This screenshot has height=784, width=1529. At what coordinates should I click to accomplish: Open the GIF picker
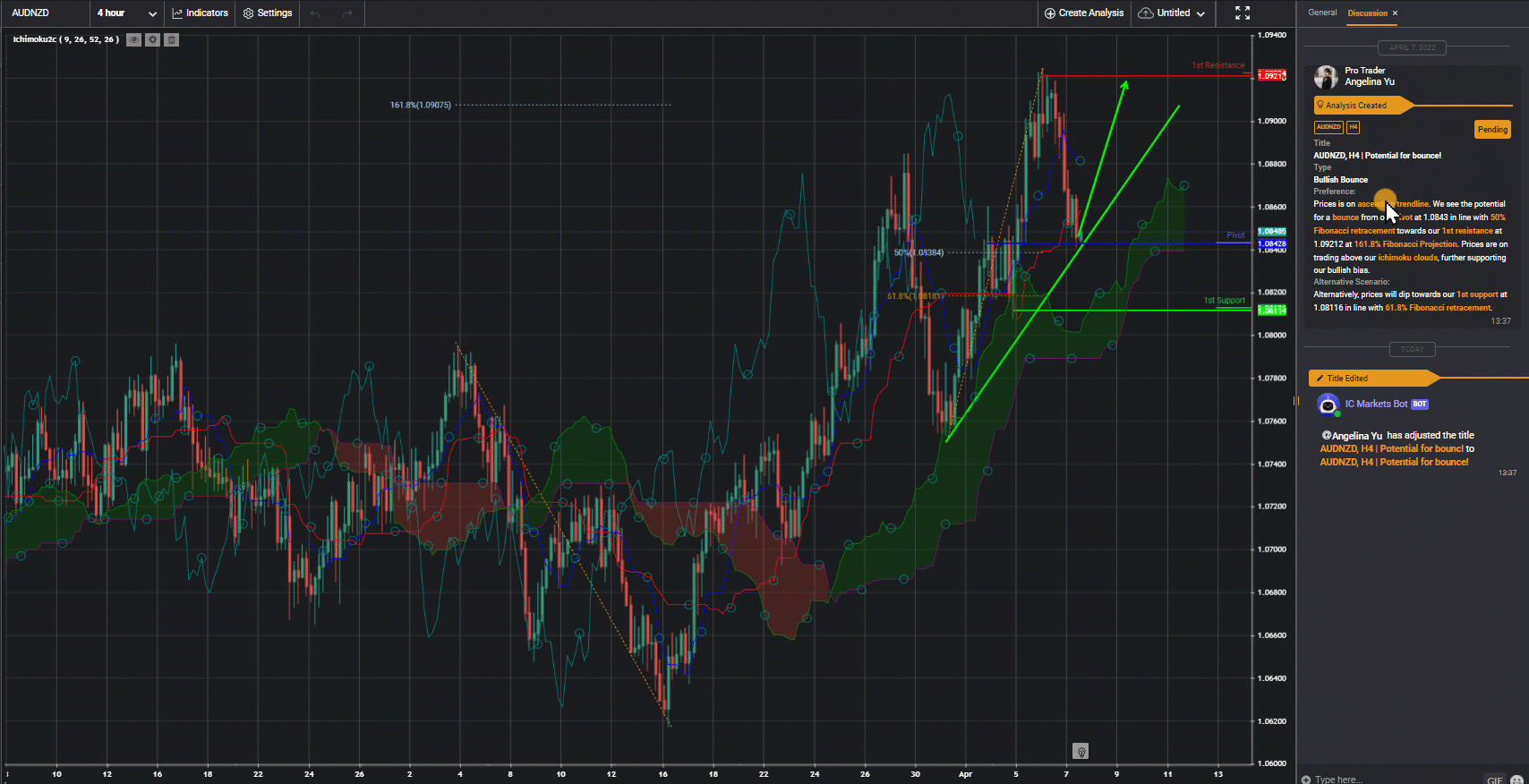tap(1494, 780)
